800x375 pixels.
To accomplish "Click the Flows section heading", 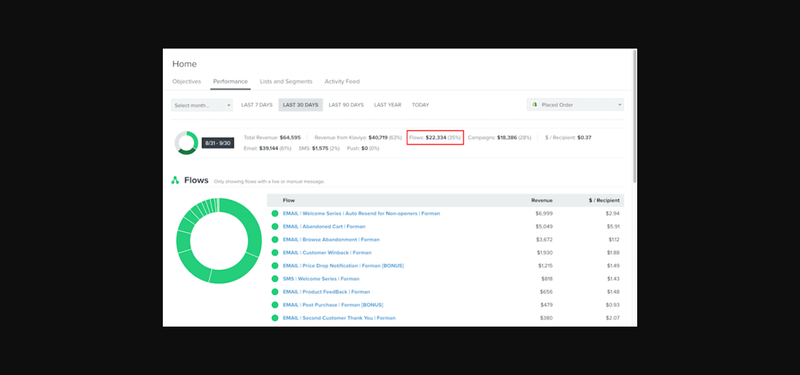I will [x=196, y=180].
